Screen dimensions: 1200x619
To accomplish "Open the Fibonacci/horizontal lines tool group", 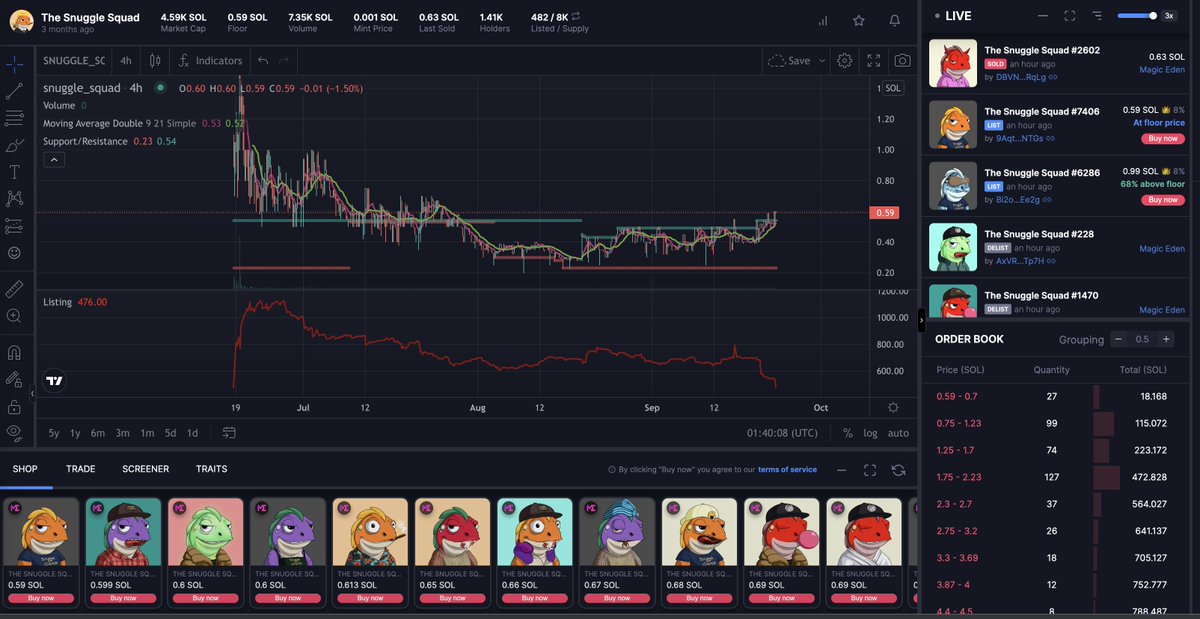I will point(14,118).
